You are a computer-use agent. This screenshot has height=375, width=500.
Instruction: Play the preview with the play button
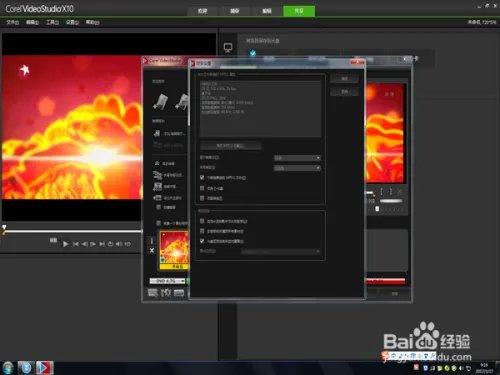point(66,244)
